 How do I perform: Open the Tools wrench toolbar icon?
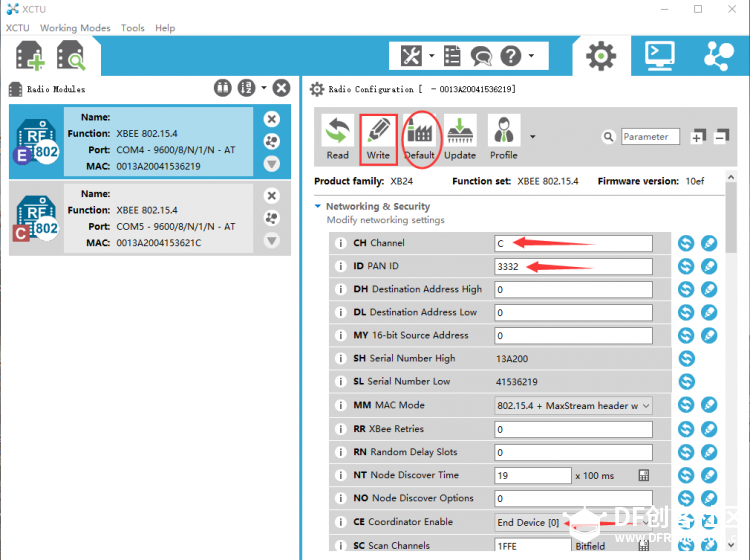click(x=411, y=56)
